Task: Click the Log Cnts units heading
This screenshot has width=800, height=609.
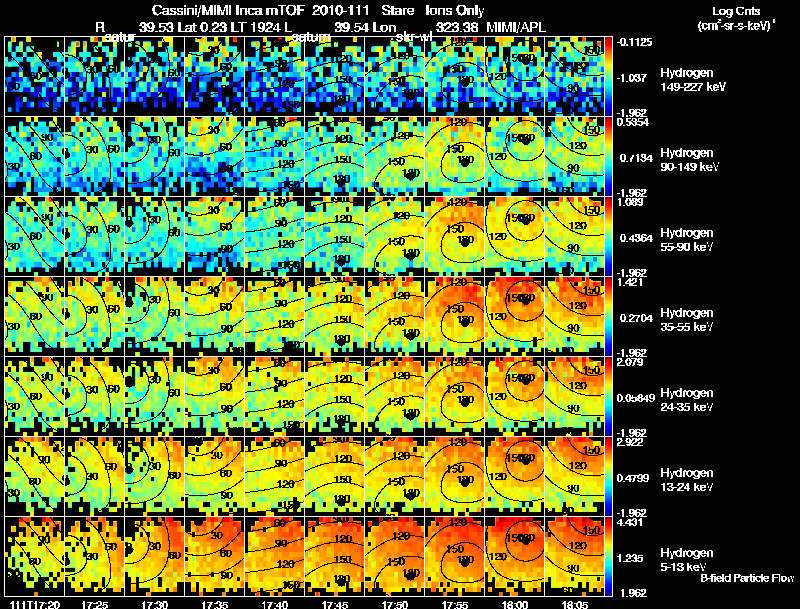Action: tap(736, 11)
